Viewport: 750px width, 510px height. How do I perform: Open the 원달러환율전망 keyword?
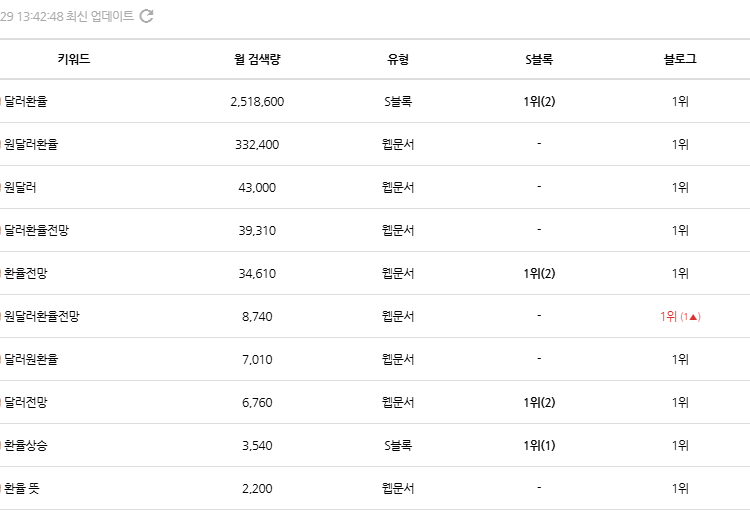pyautogui.click(x=42, y=316)
